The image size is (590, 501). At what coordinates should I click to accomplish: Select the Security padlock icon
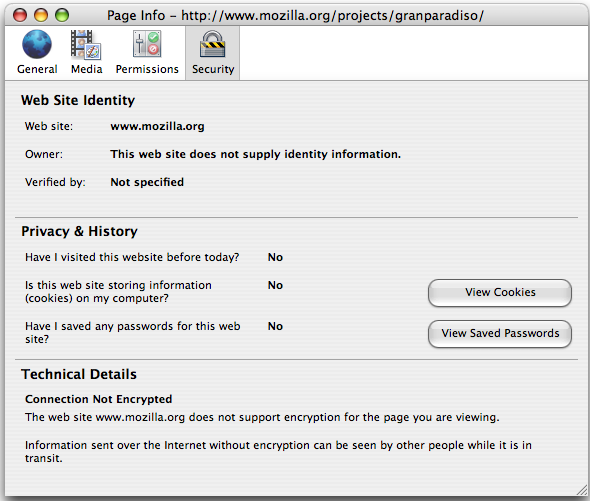(x=213, y=44)
